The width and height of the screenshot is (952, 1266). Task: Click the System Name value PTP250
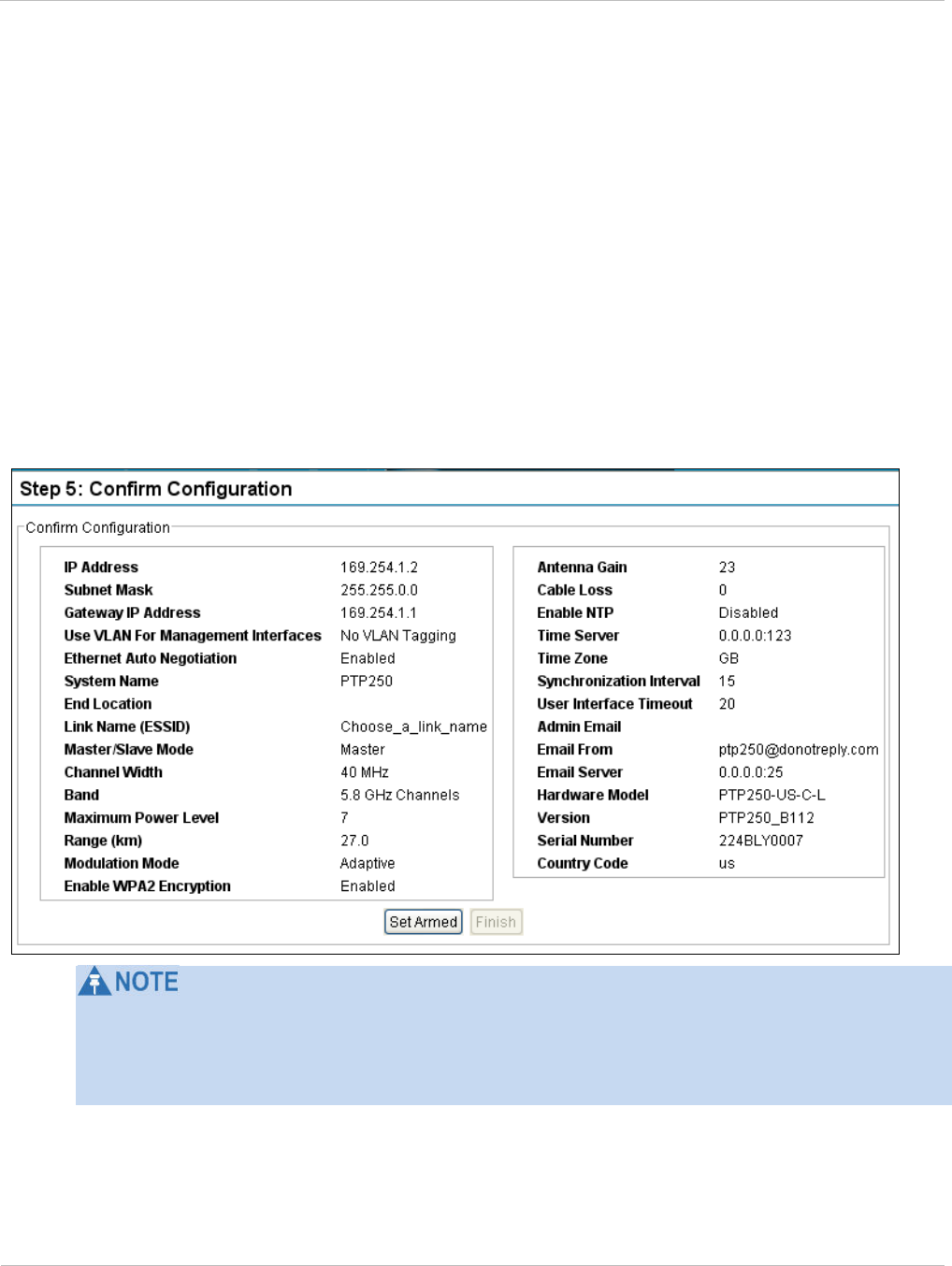click(367, 681)
